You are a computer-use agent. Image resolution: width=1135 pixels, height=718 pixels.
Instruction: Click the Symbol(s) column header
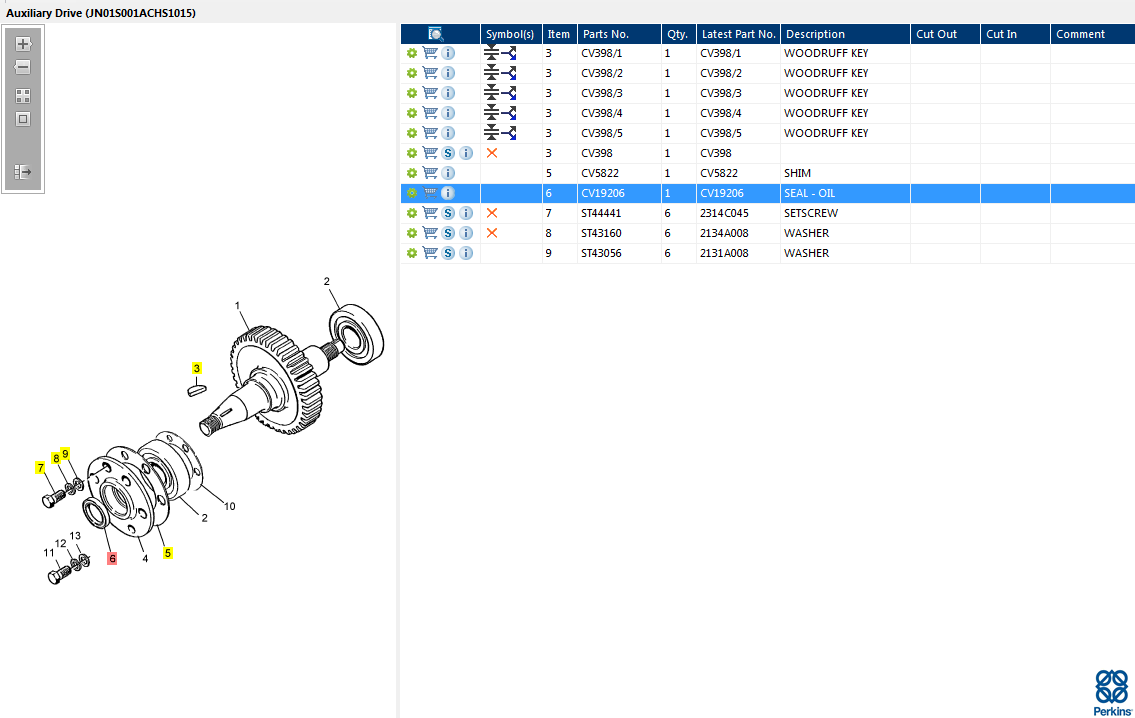coord(511,34)
